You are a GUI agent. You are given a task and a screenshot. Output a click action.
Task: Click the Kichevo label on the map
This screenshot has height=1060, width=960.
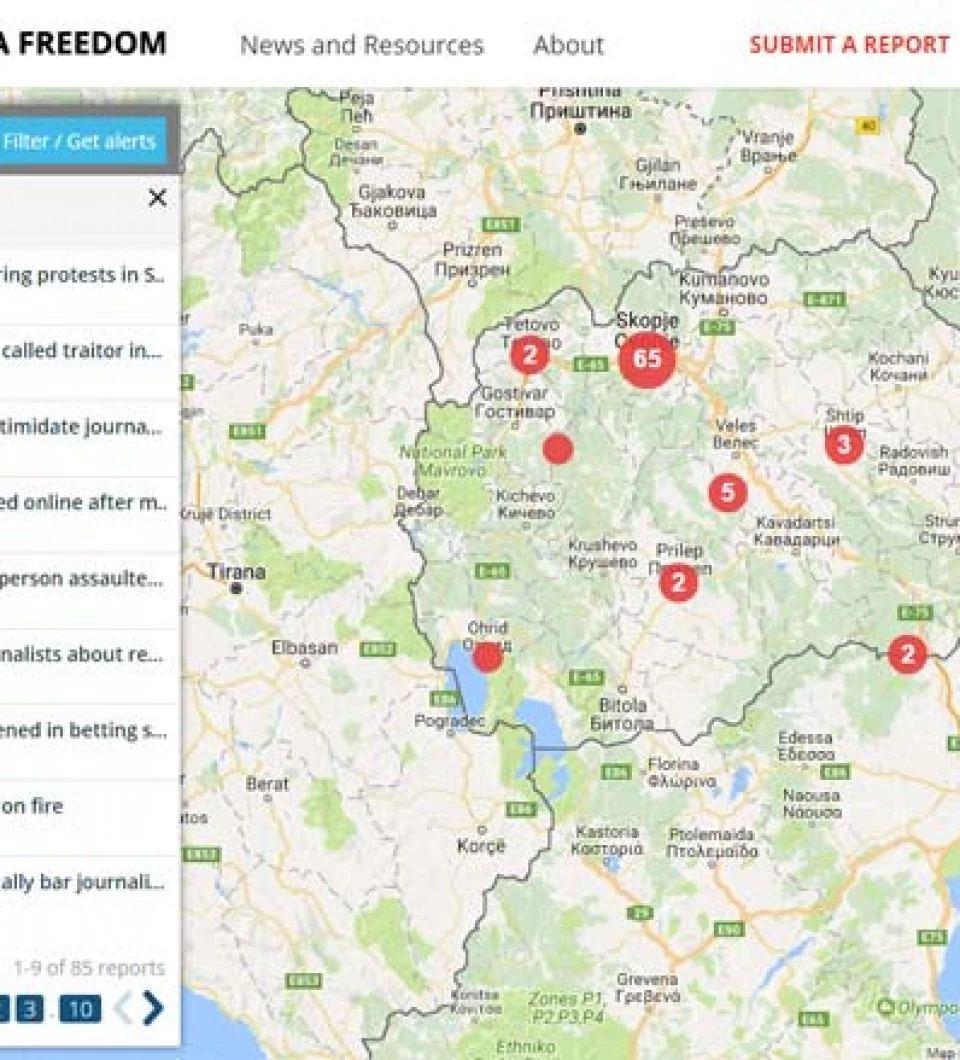point(525,504)
